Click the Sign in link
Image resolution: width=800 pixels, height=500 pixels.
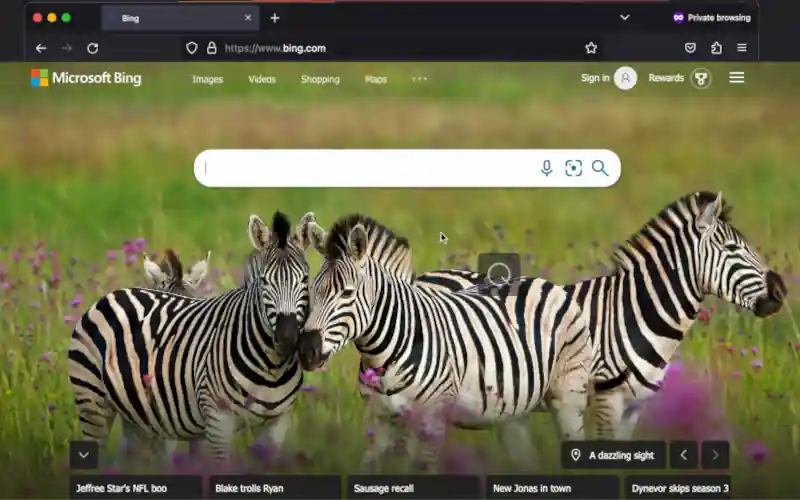click(595, 78)
